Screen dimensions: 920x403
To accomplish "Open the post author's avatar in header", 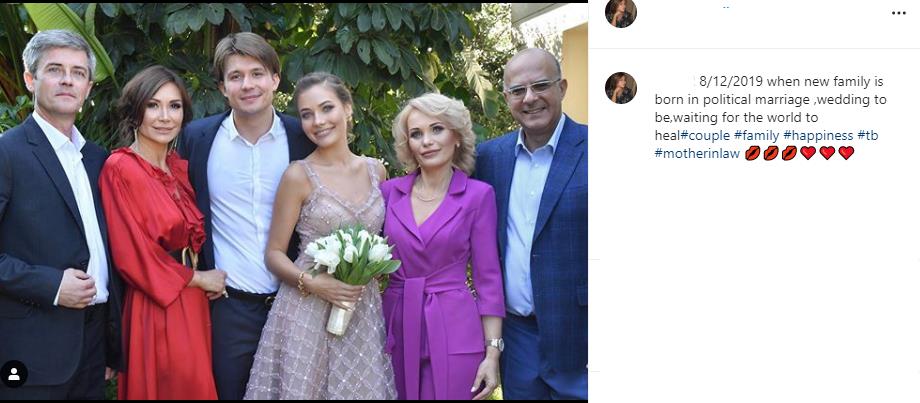I will tap(621, 12).
